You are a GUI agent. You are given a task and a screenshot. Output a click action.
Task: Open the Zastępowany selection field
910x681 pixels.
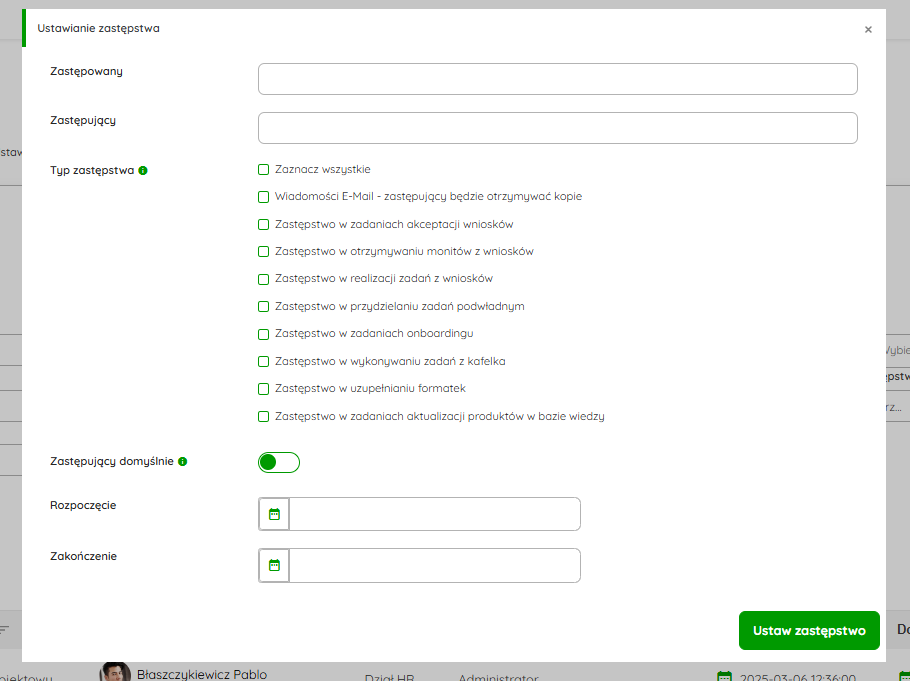tap(557, 79)
